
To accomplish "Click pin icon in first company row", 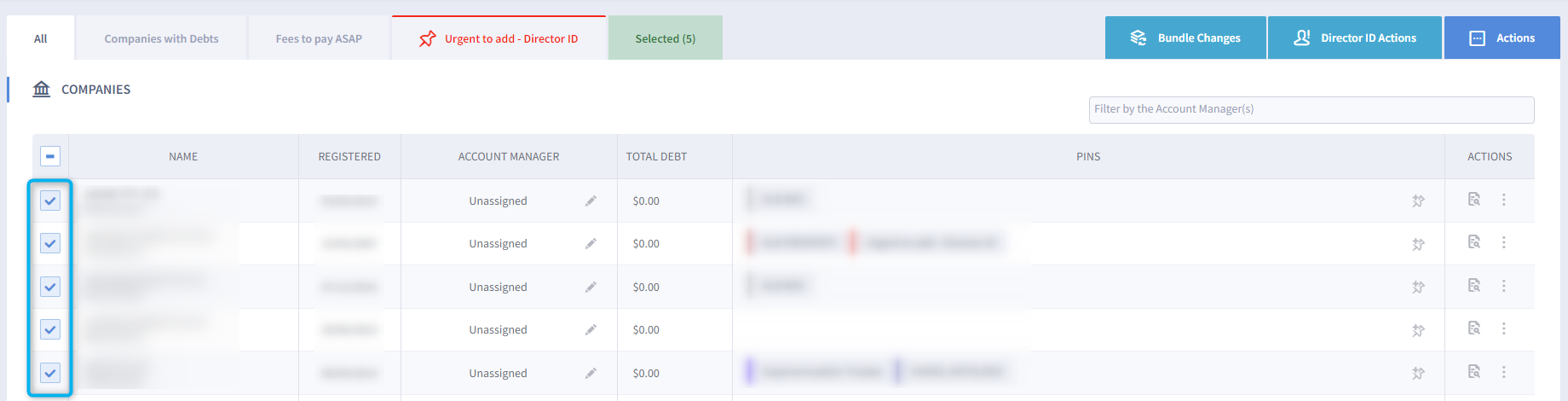I will (x=1418, y=201).
